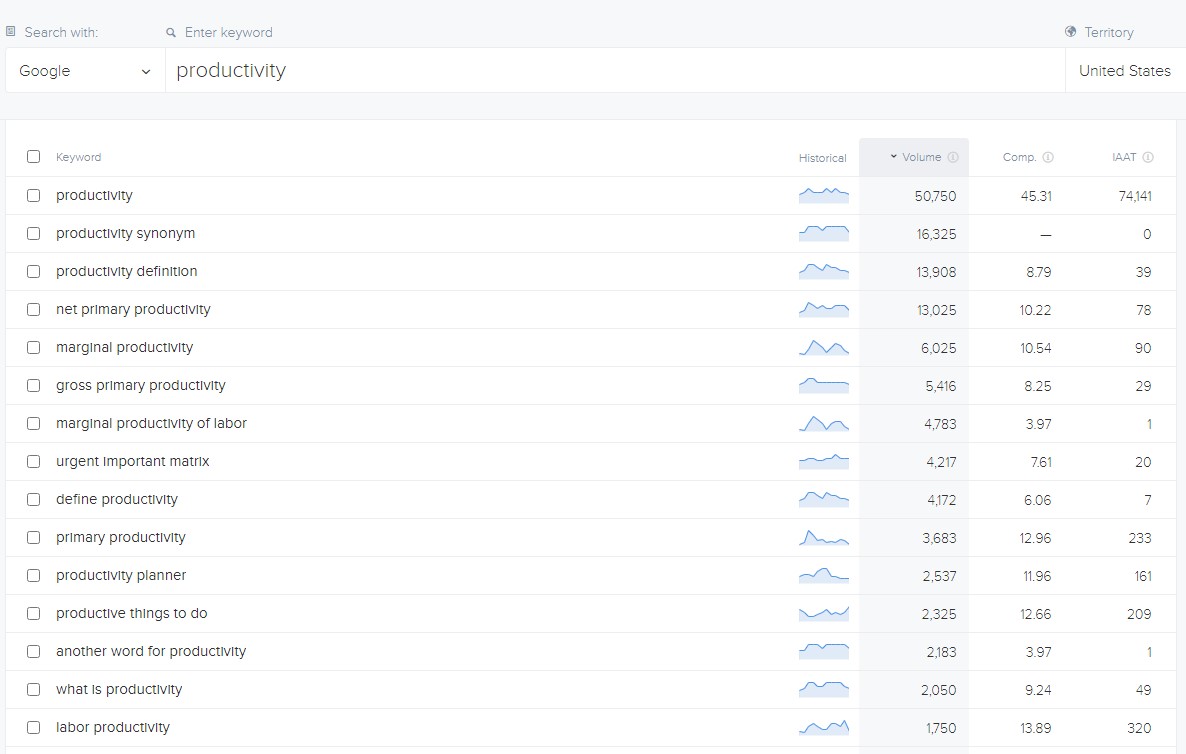1186x754 pixels.
Task: Toggle the select-all keywords checkbox
Action: (33, 157)
